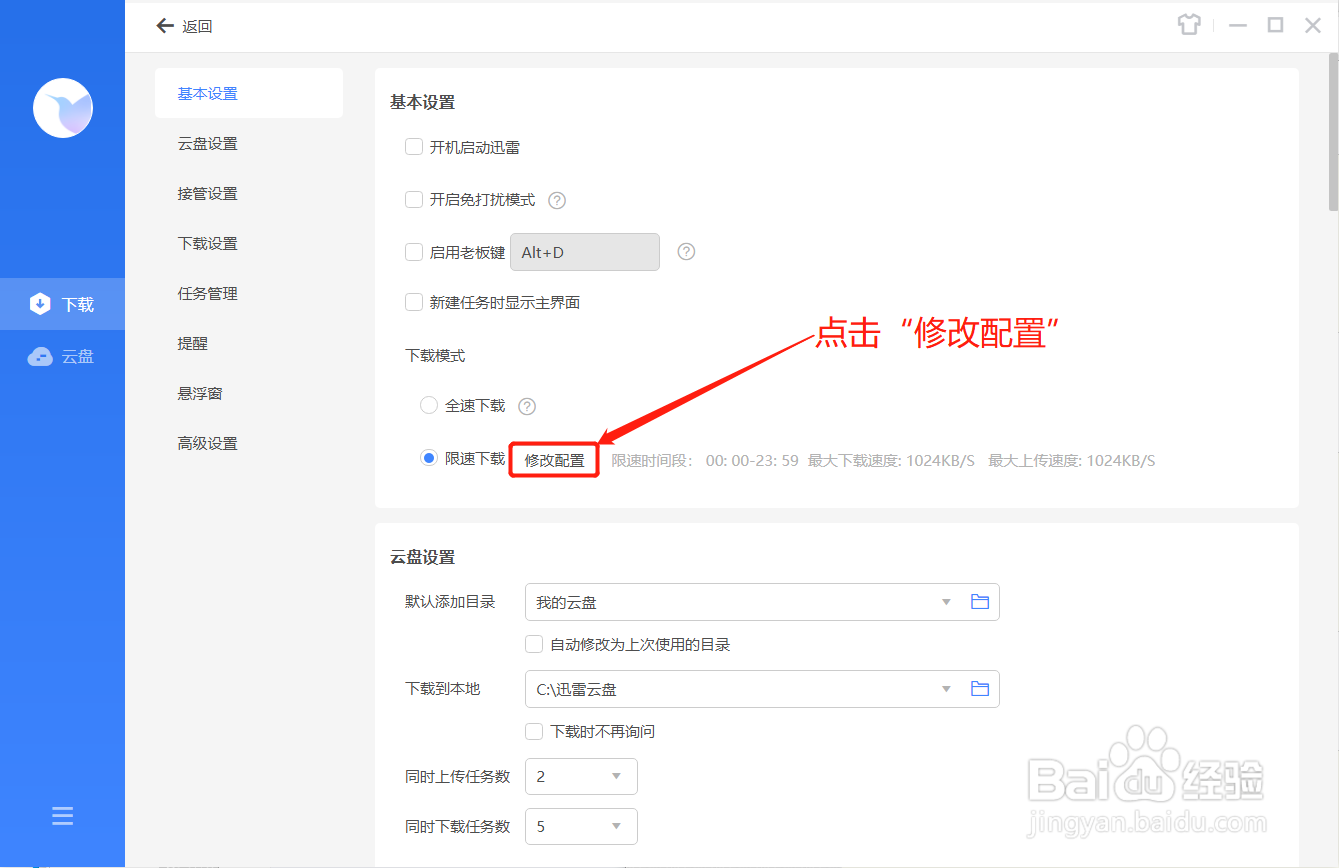This screenshot has width=1339, height=868.
Task: Expand 下载到本地 path dropdown arrow
Action: pyautogui.click(x=946, y=690)
